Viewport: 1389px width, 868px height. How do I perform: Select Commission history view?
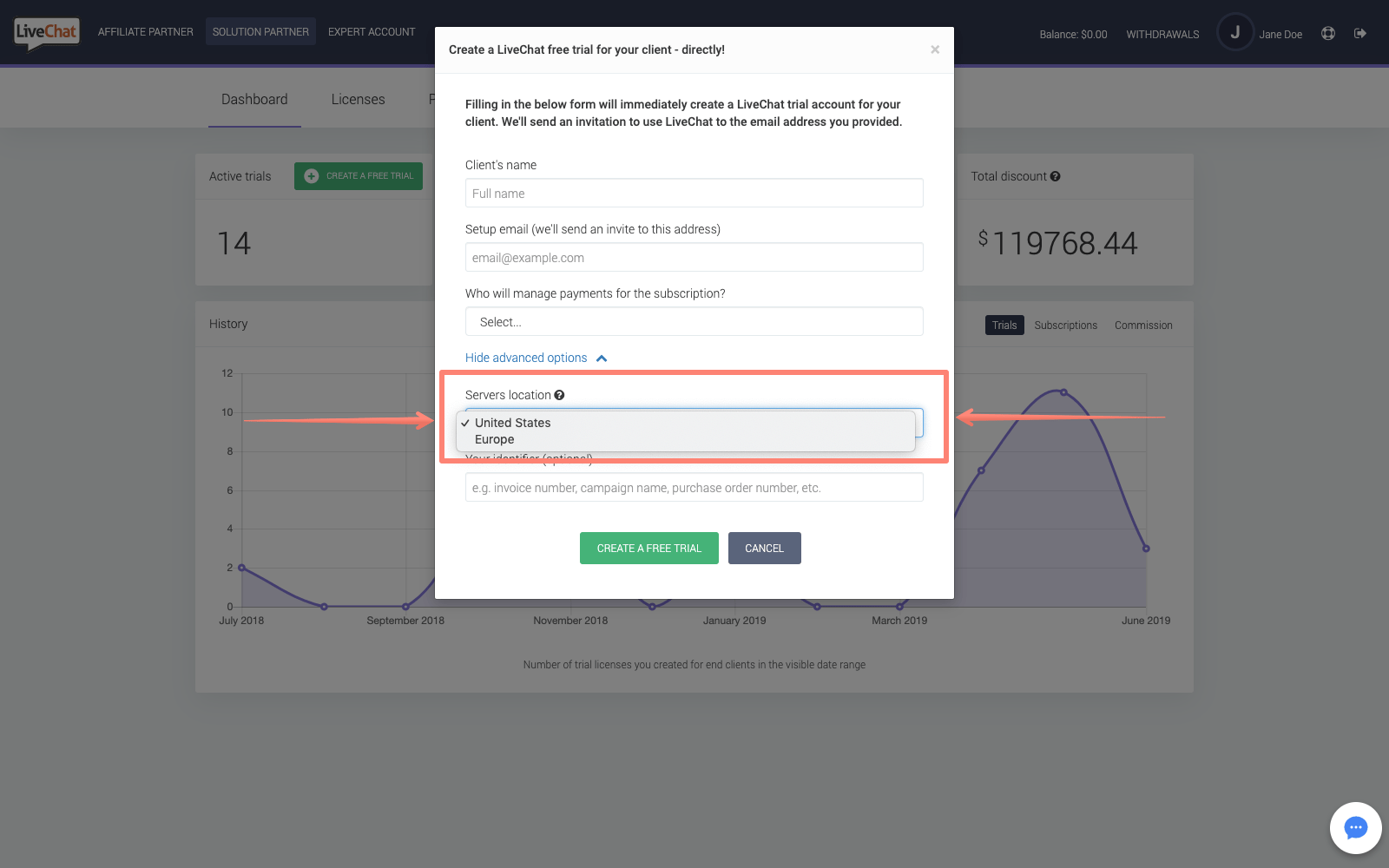pyautogui.click(x=1143, y=325)
